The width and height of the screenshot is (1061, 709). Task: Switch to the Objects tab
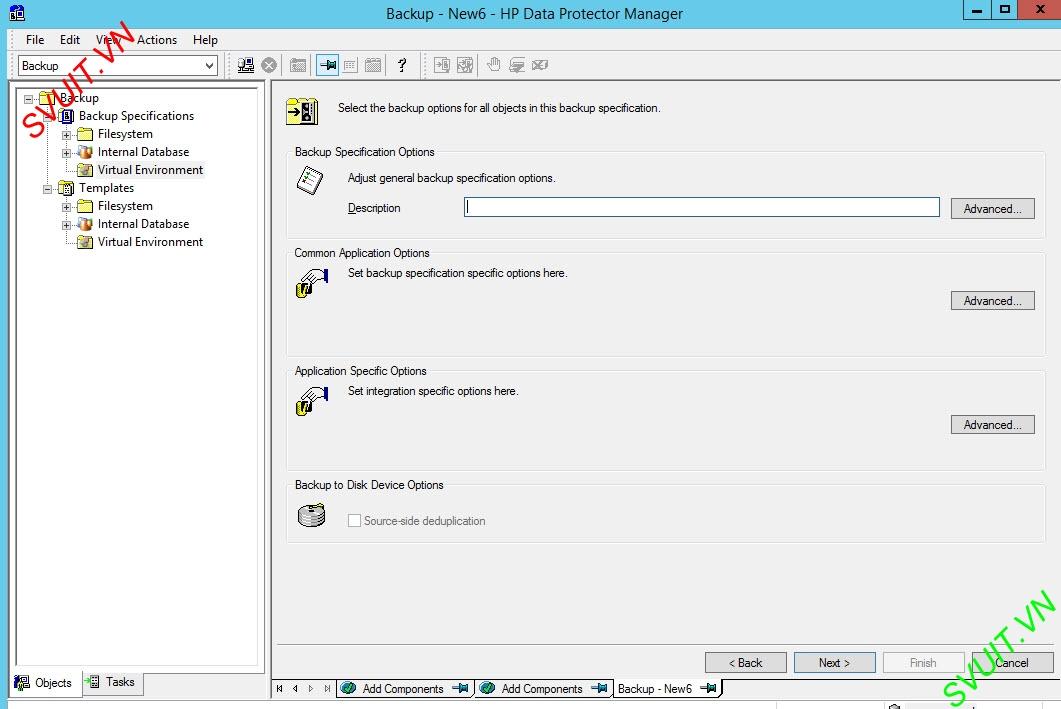[x=45, y=682]
